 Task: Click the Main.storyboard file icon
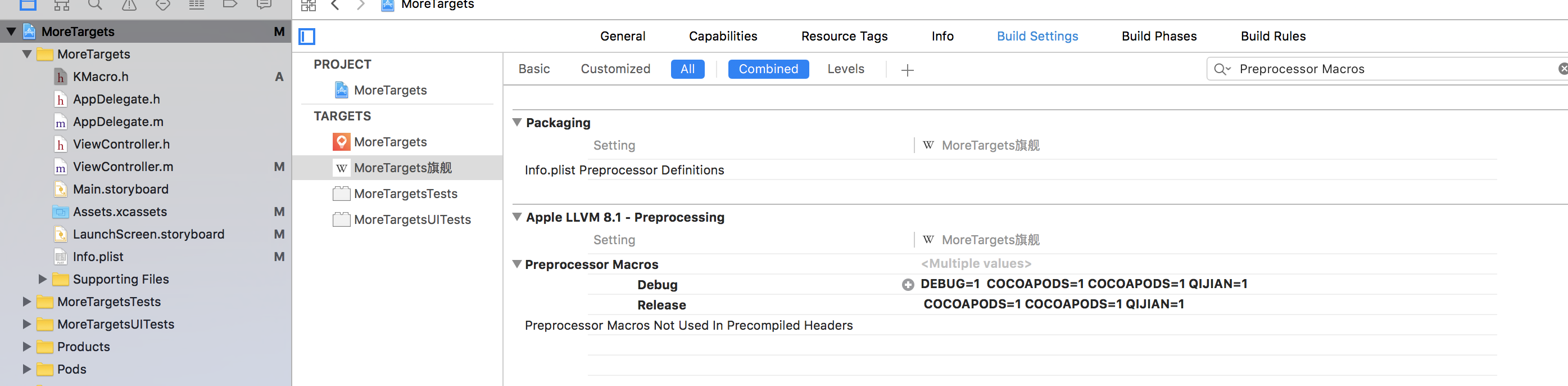(x=60, y=190)
